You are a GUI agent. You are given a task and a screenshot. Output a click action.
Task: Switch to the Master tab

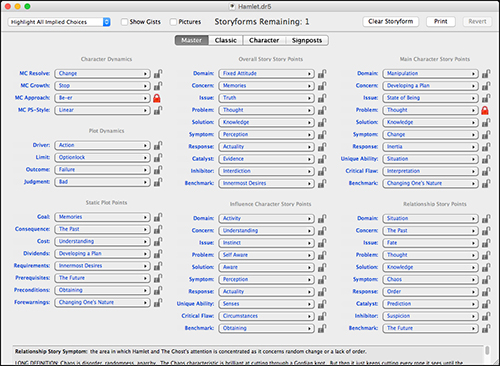coord(192,40)
